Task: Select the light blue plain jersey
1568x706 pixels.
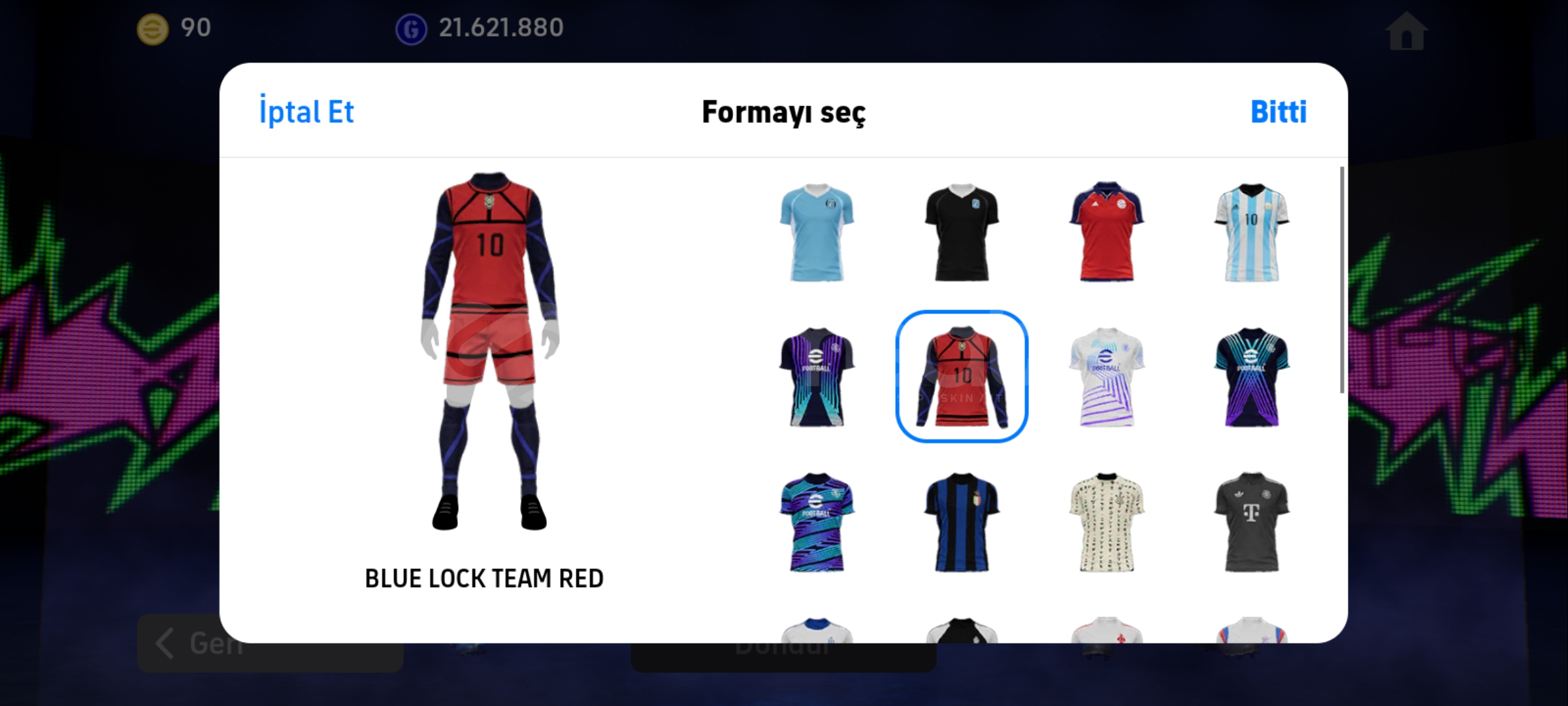Action: pos(817,232)
